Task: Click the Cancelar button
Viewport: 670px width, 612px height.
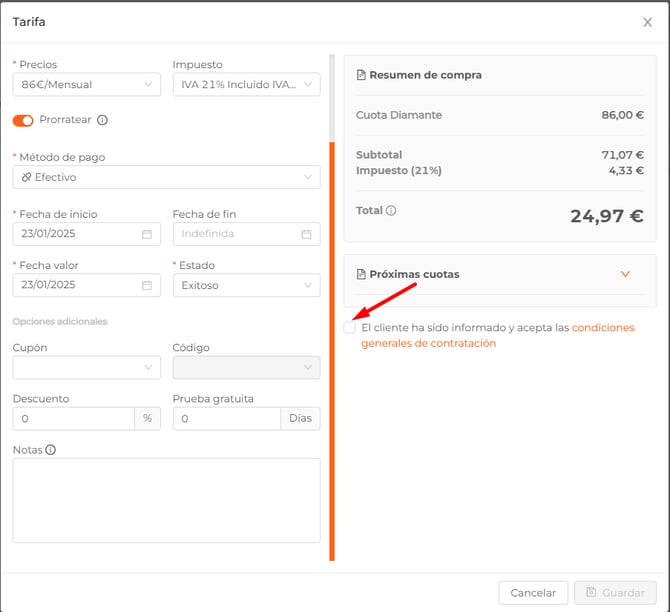Action: [533, 593]
